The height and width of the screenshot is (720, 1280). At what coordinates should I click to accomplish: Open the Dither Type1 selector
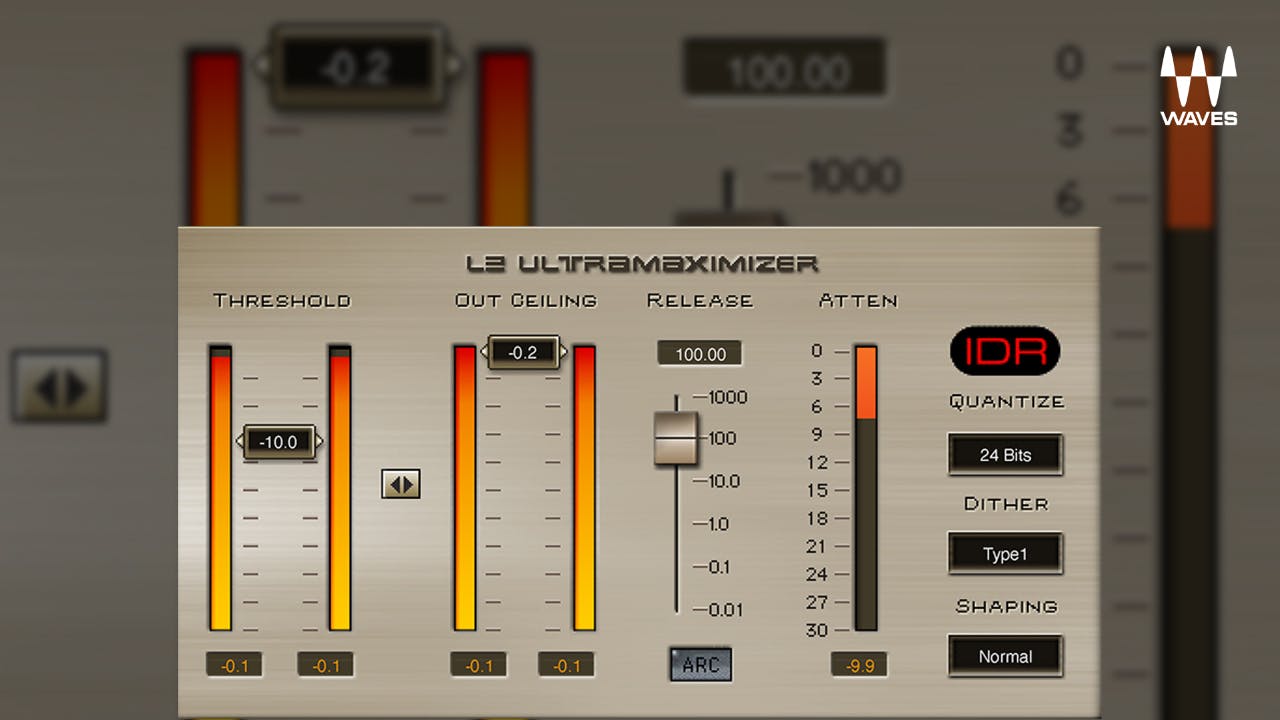pos(1005,554)
